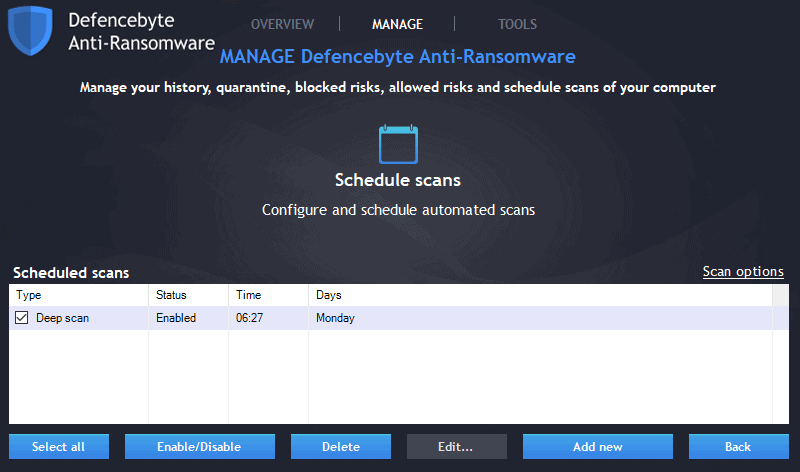Click the Enable/Disable button

199,446
